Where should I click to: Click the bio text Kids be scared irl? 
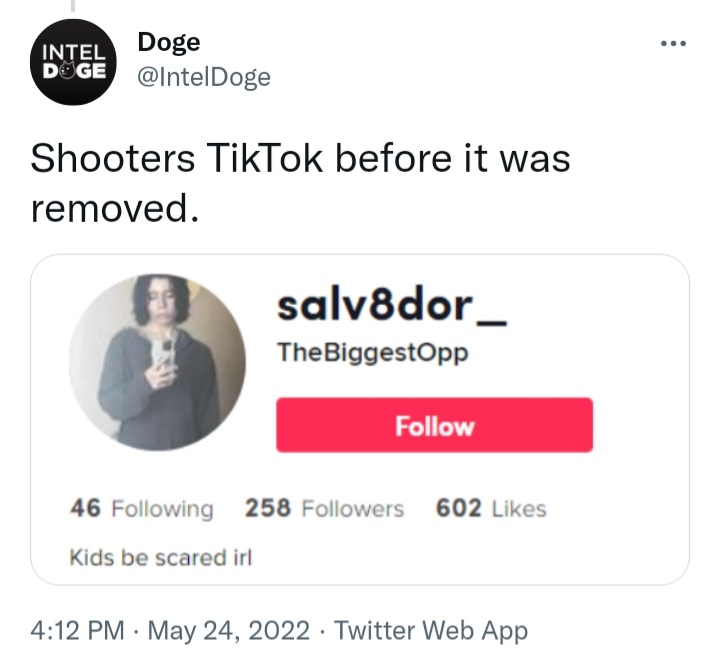(161, 558)
